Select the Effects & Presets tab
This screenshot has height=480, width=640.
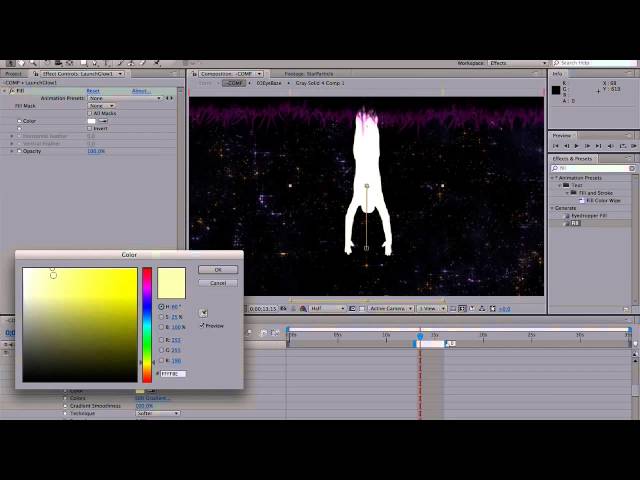tap(572, 158)
